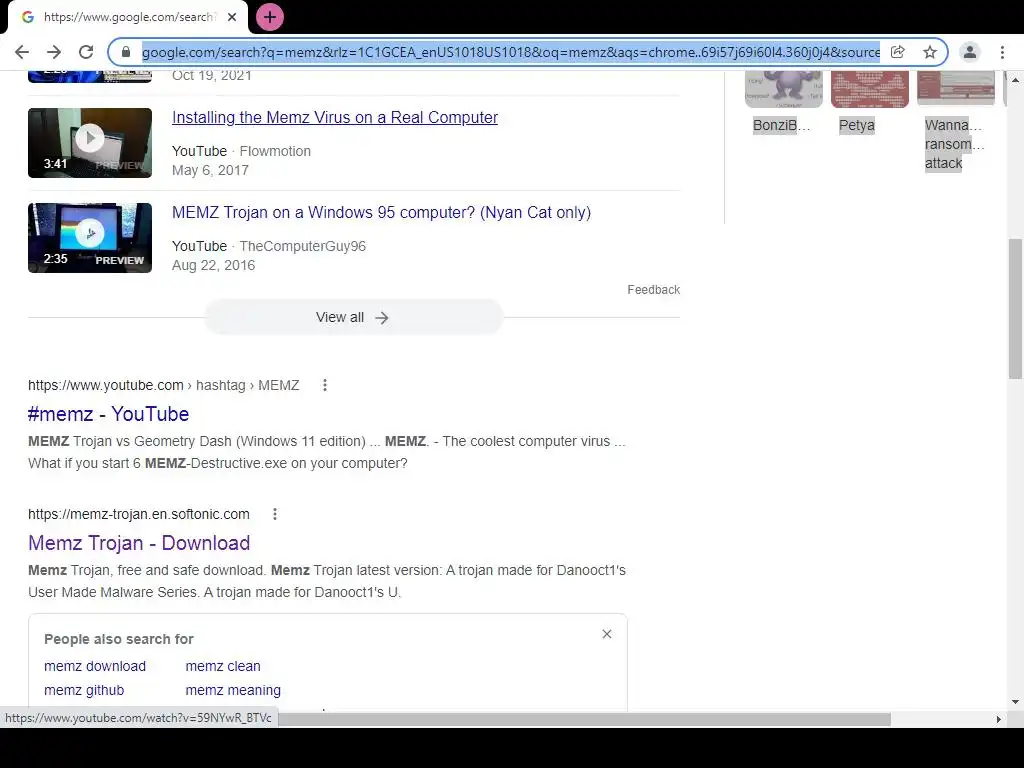Click the Aug 22, 2016 date text
Screen dimensions: 1024x768
point(213,265)
